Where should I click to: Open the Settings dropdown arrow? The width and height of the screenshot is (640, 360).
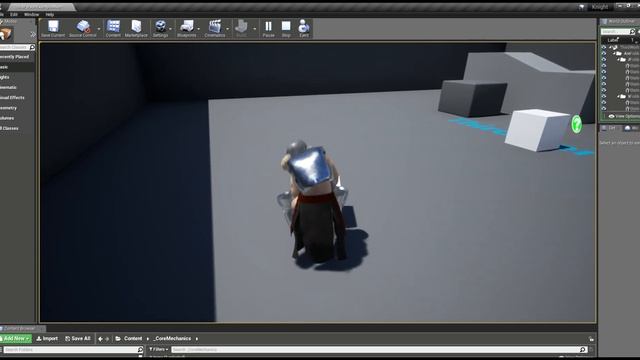click(x=171, y=29)
